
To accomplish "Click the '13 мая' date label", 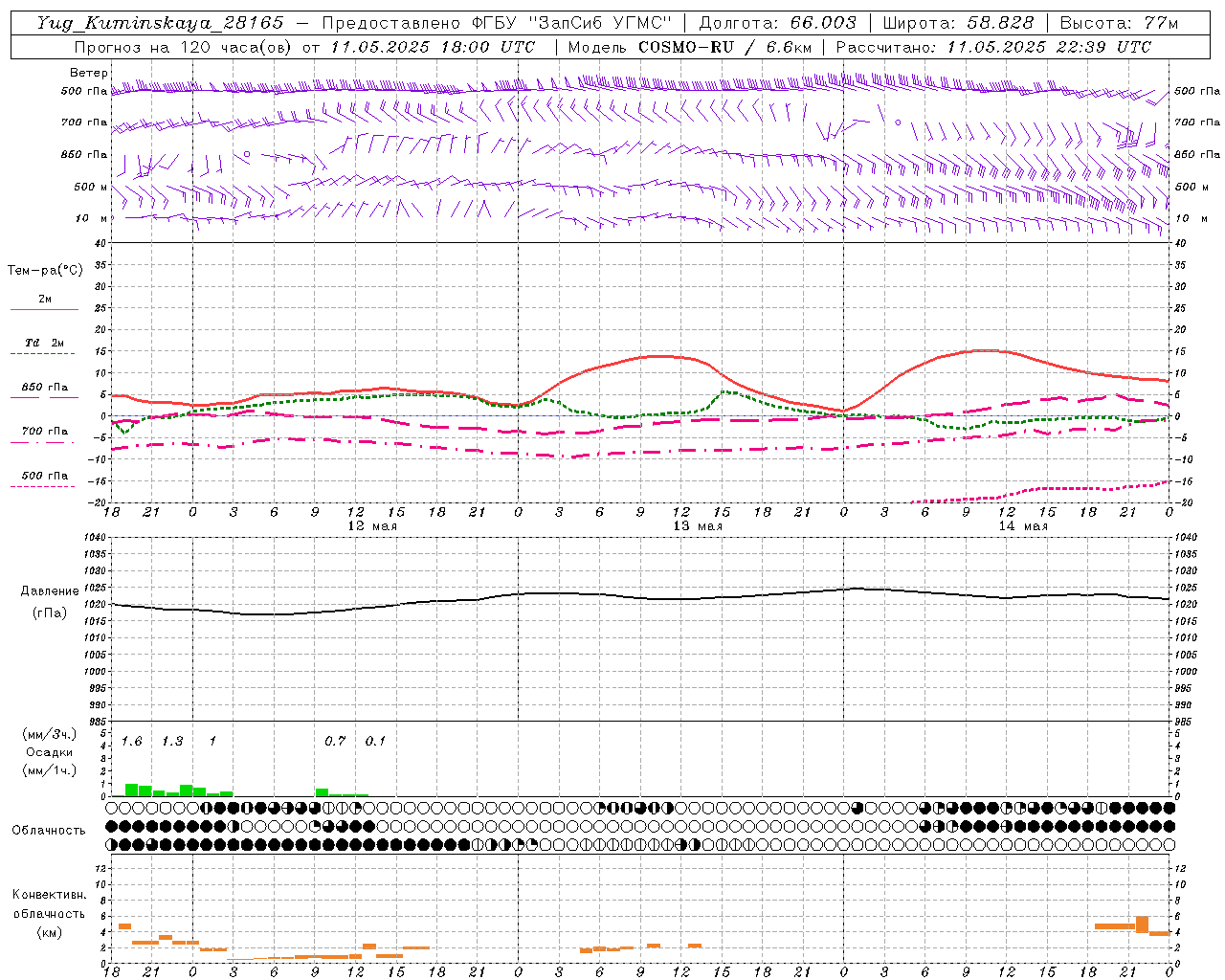I will 697,526.
